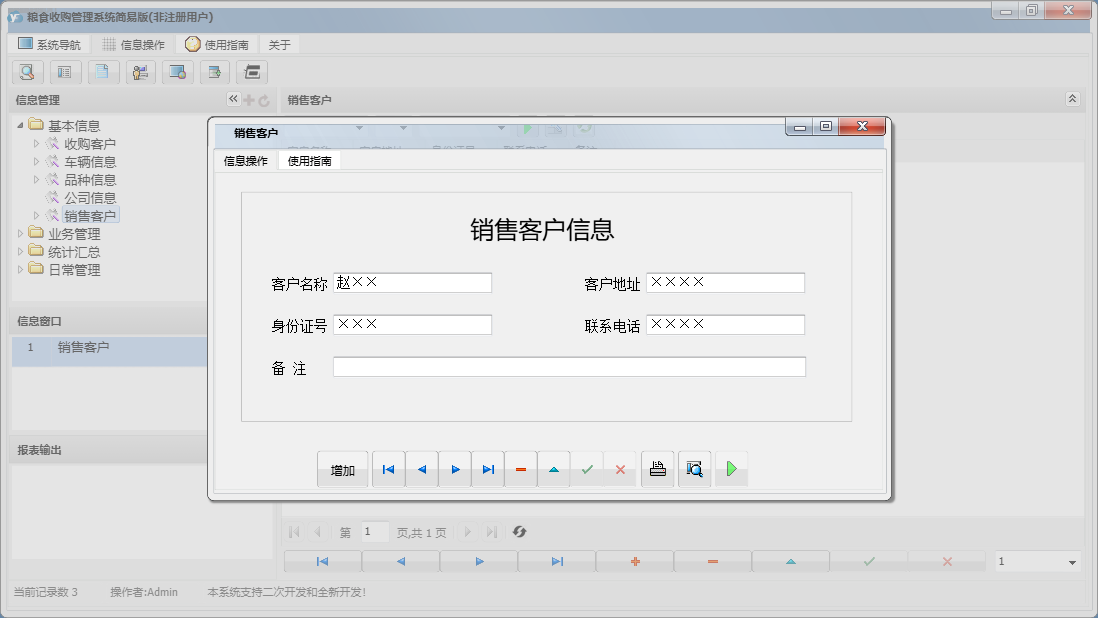Switch to the 使用指南 tab in the dialog

310,160
